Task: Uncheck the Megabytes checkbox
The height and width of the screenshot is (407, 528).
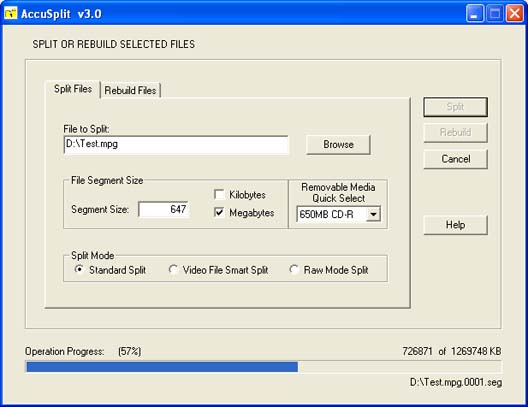Action: click(x=219, y=212)
